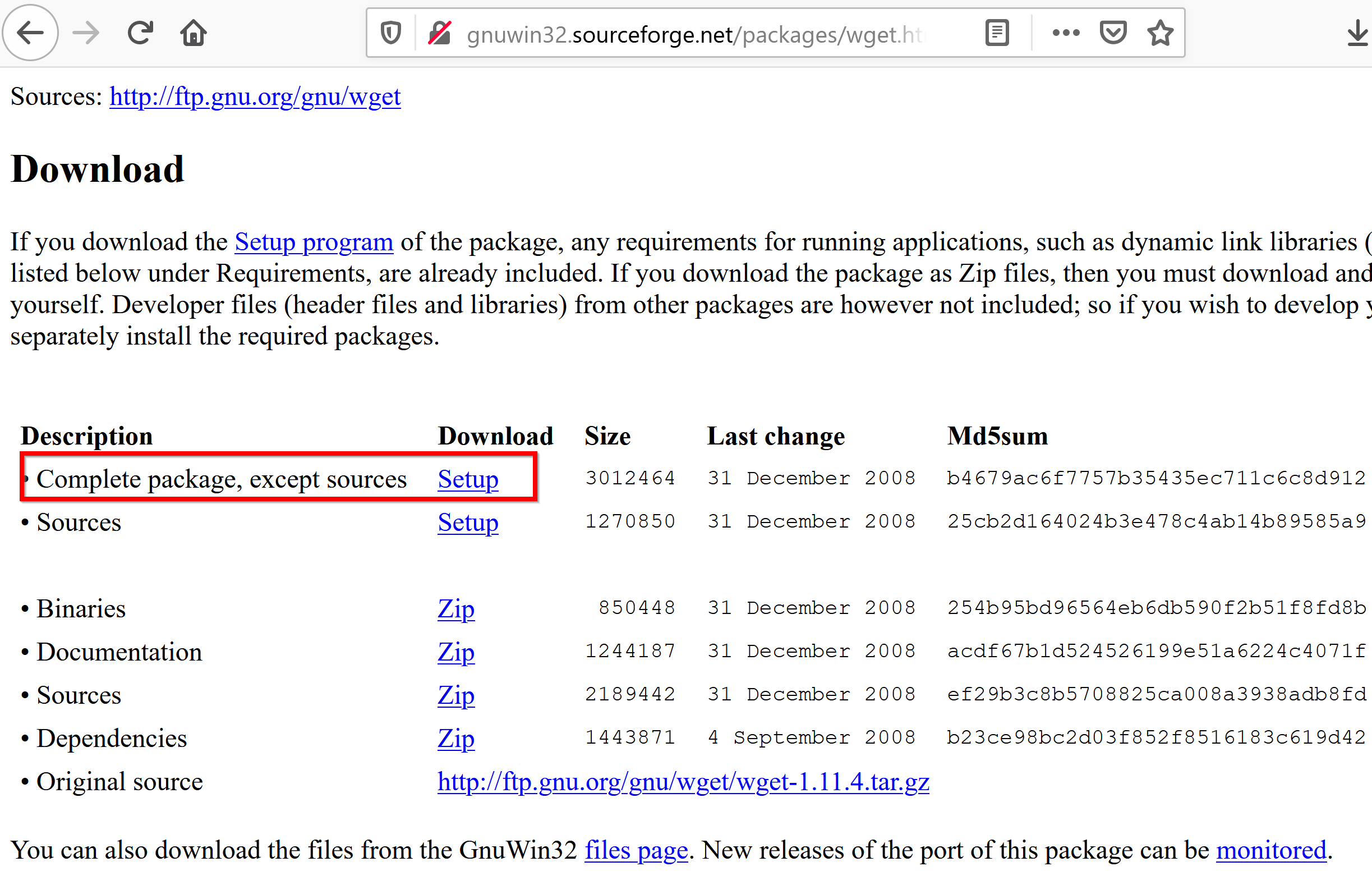Screen dimensions: 1372x880
Task: Reload the current page
Action: pyautogui.click(x=140, y=33)
